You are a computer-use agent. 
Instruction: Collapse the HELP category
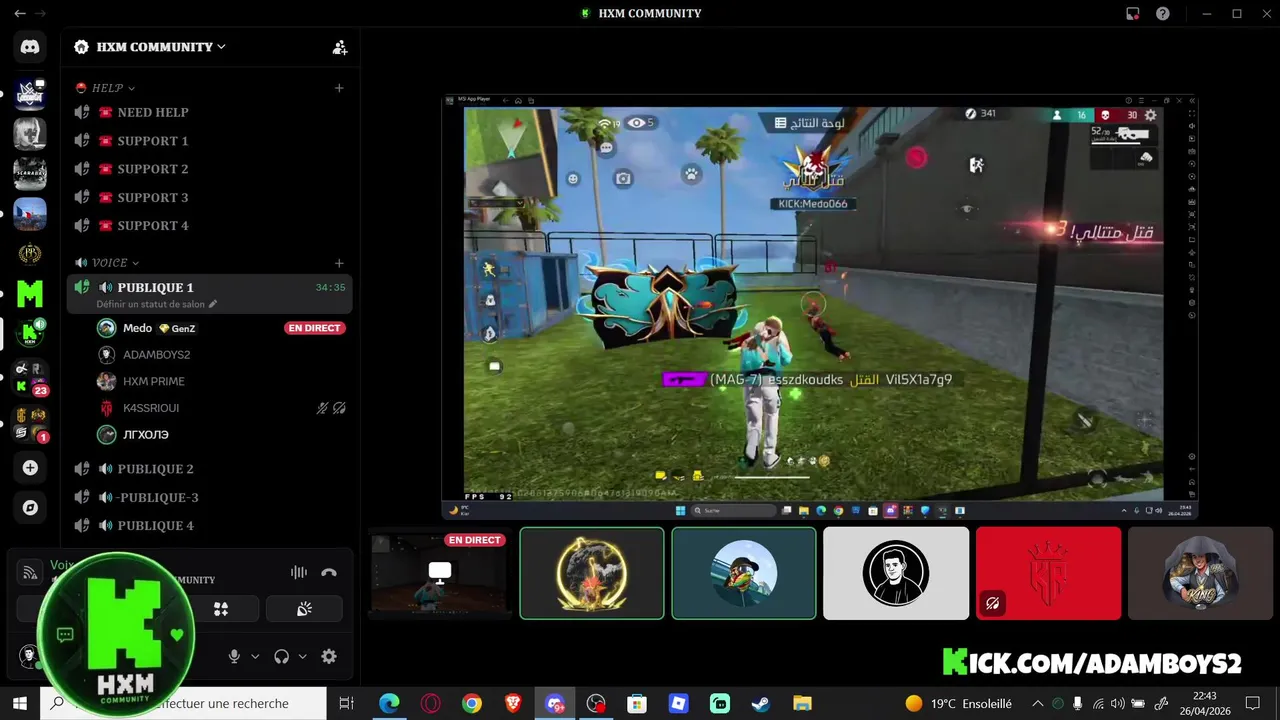114,88
